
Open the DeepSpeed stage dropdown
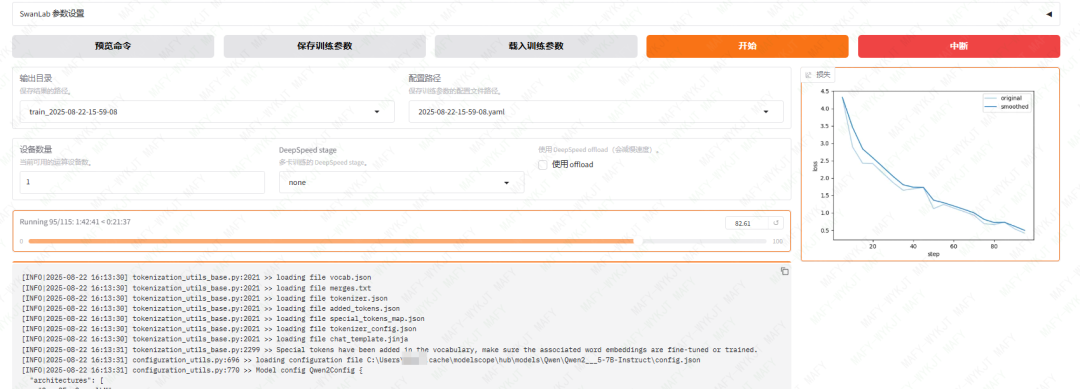point(401,182)
